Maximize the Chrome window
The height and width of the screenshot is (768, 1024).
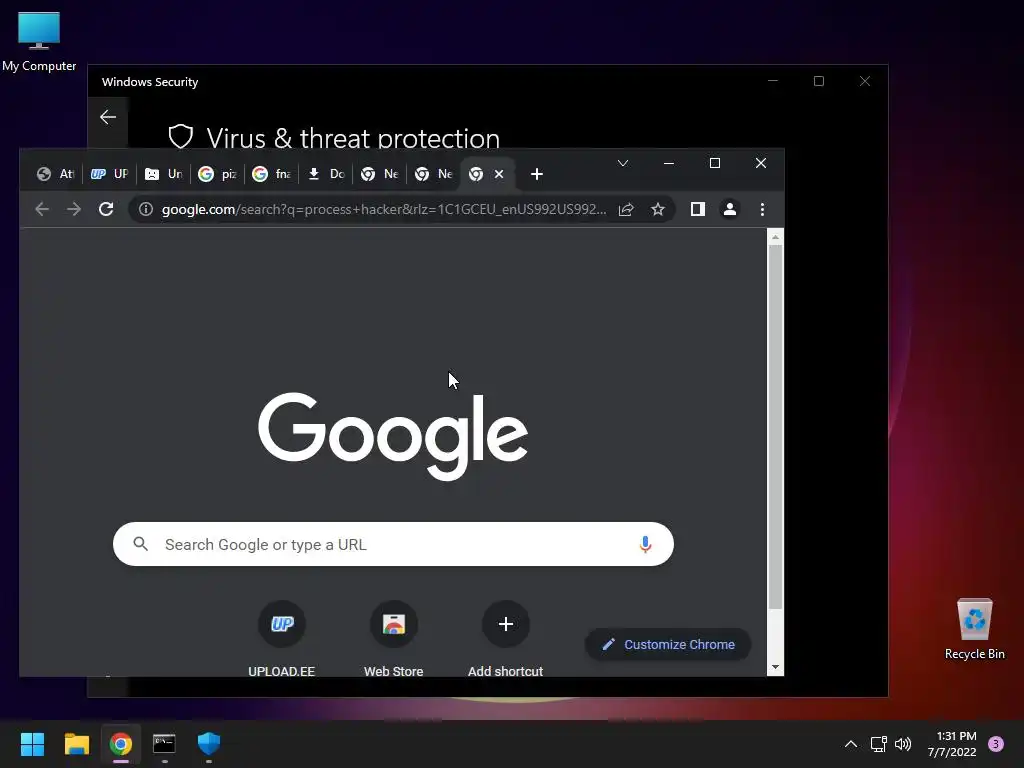(x=715, y=163)
